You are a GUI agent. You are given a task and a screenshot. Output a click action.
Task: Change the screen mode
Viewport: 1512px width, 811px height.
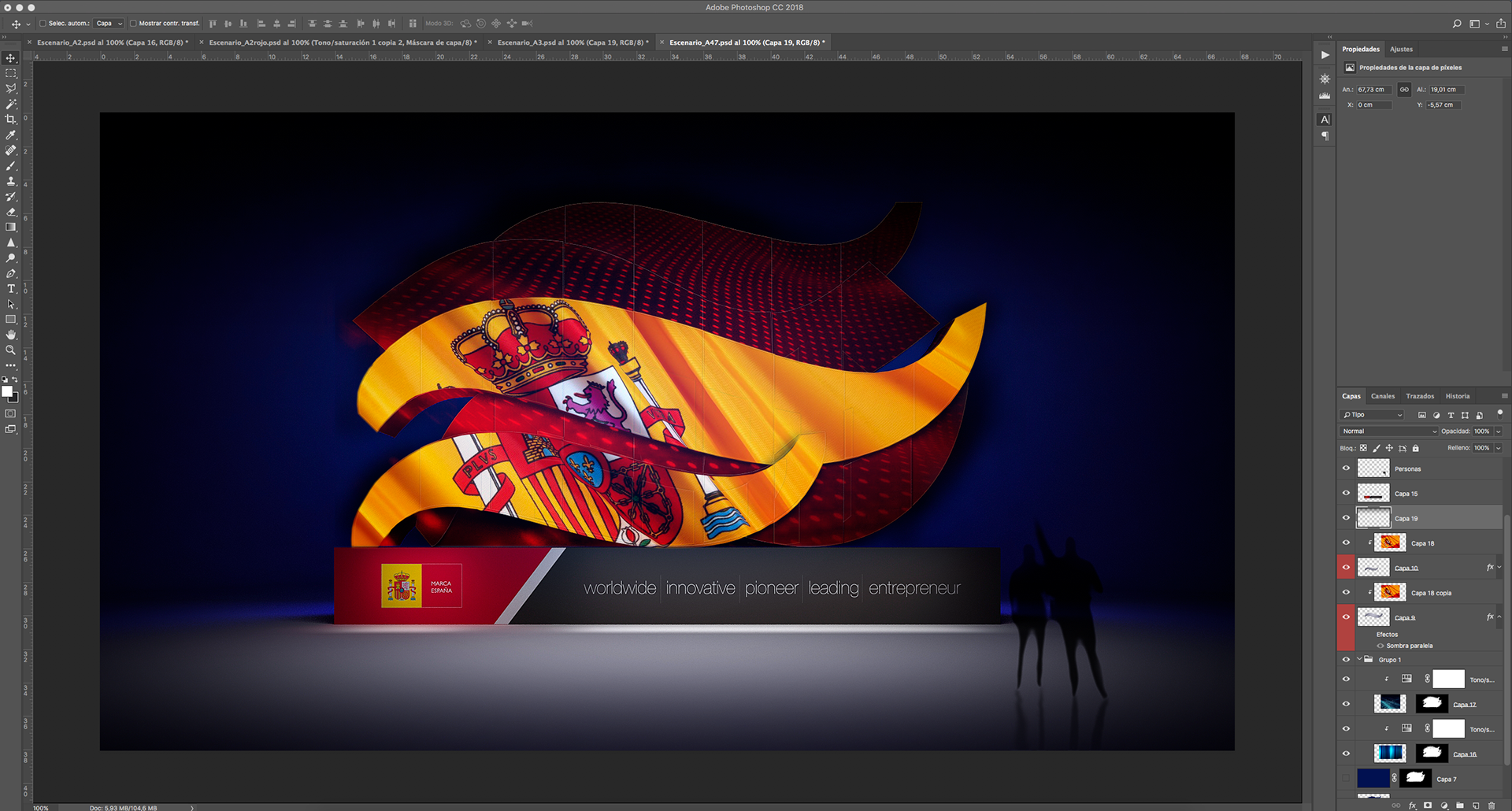[11, 429]
